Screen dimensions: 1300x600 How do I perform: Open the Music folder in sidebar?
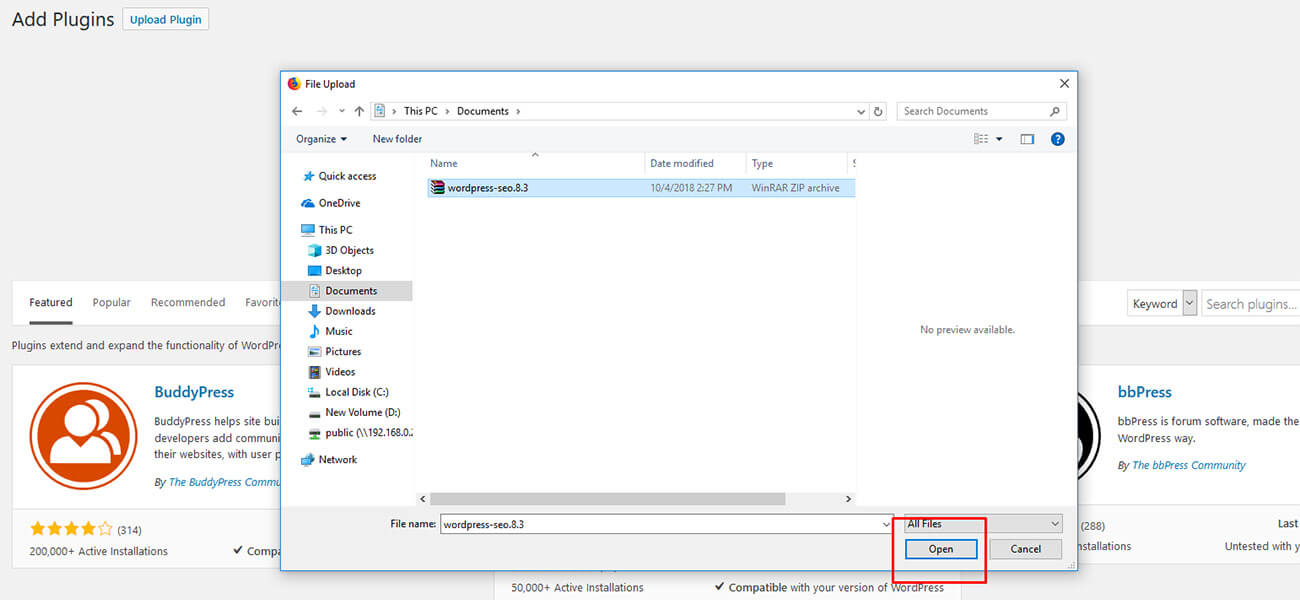click(x=338, y=331)
